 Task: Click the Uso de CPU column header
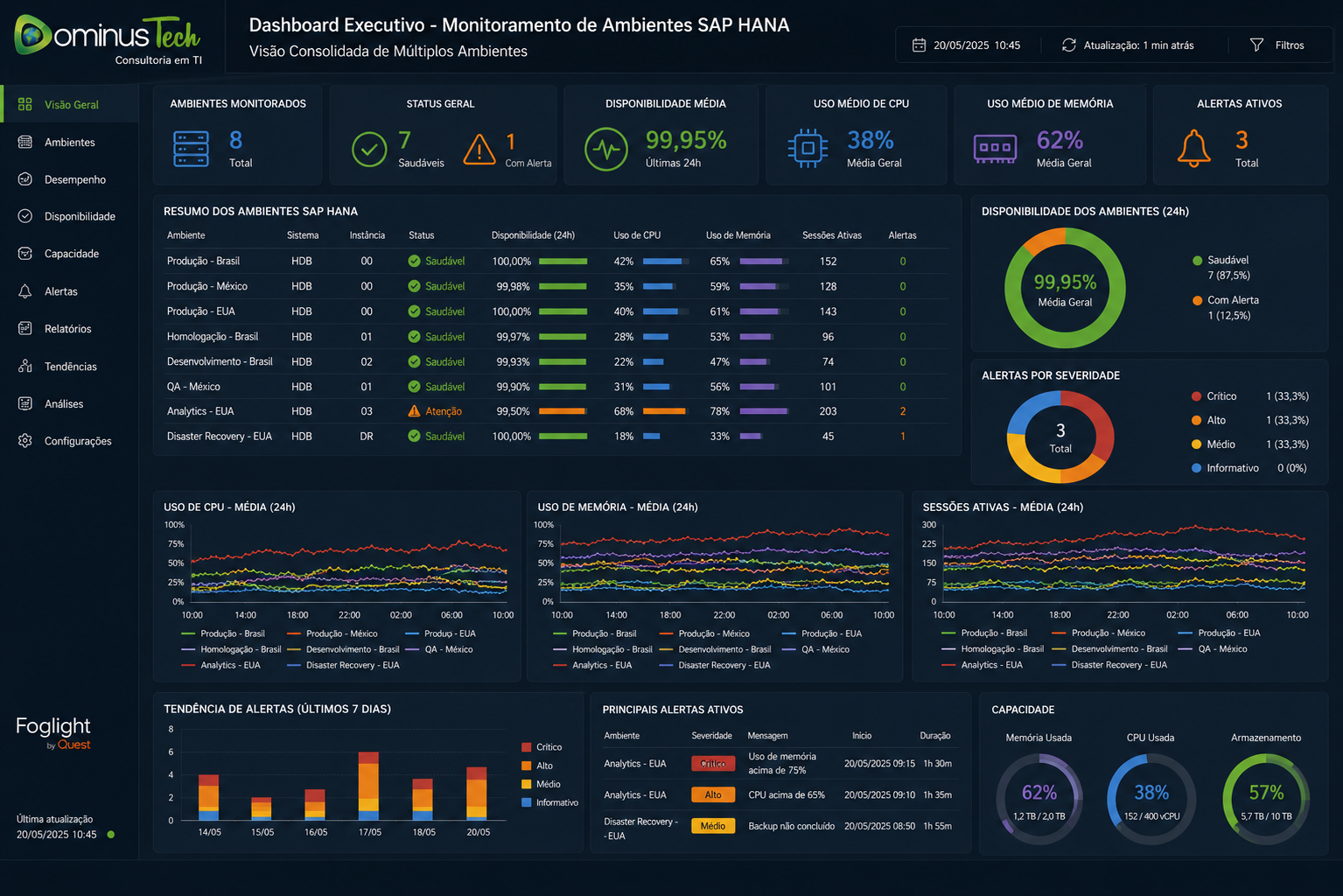click(637, 235)
